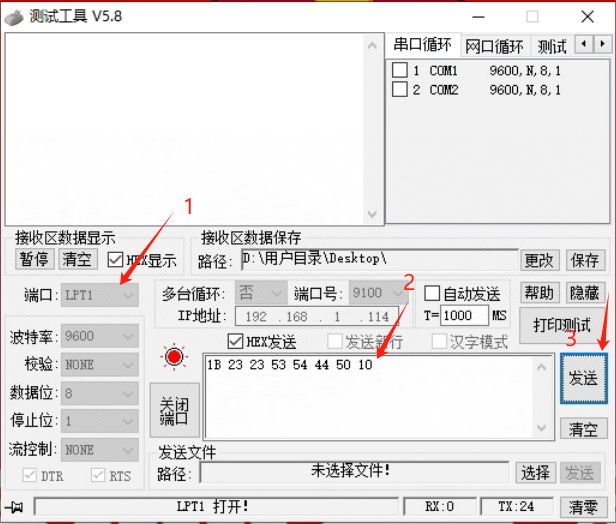Click the 打印测试 button
Viewport: 616px width, 524px height.
562,326
